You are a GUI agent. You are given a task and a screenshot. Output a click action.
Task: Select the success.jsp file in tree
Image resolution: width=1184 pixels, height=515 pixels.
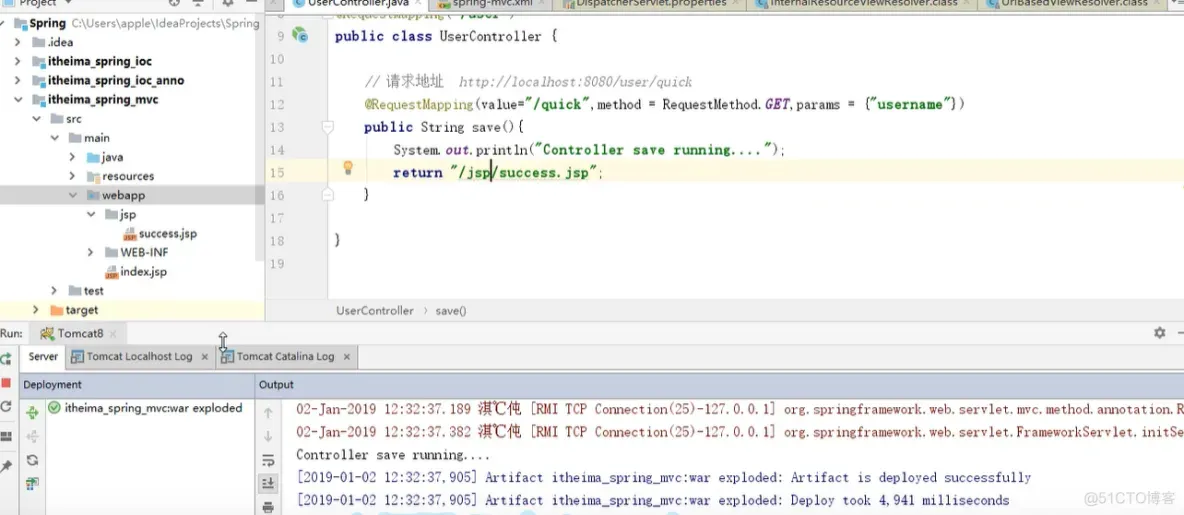(x=167, y=234)
